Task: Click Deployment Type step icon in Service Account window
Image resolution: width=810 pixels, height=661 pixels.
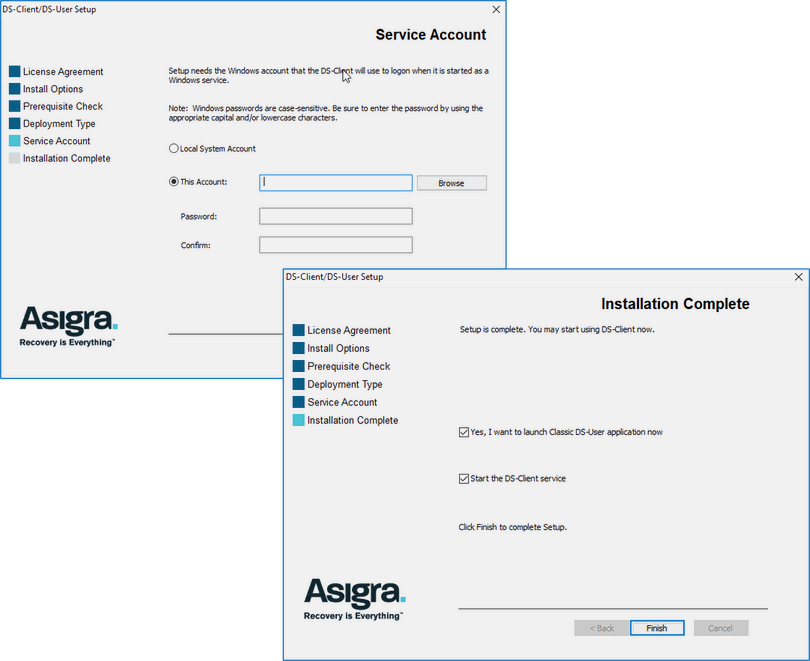Action: point(14,123)
